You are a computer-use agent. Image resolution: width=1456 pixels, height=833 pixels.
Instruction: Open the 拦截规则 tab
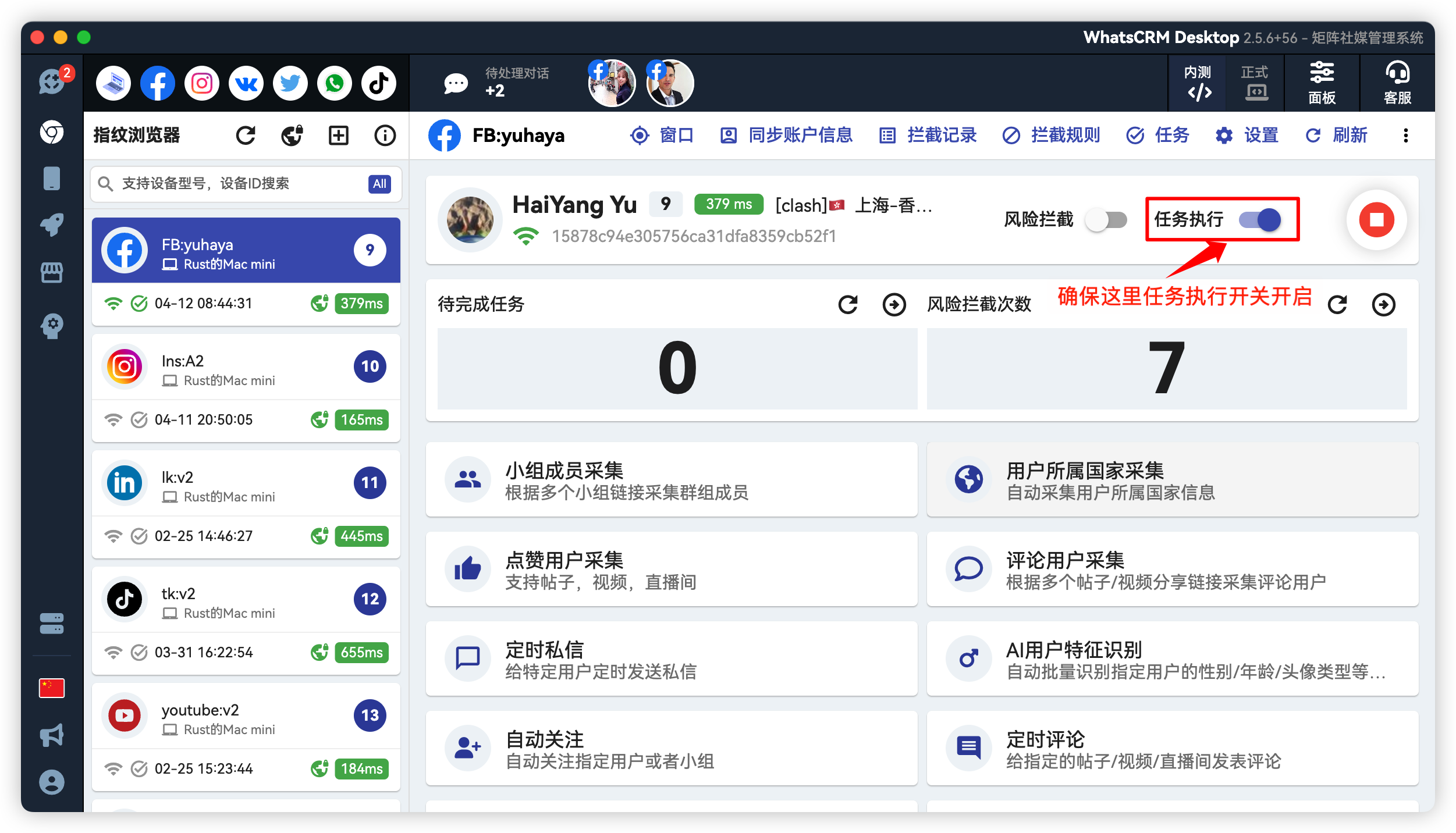pyautogui.click(x=1052, y=136)
